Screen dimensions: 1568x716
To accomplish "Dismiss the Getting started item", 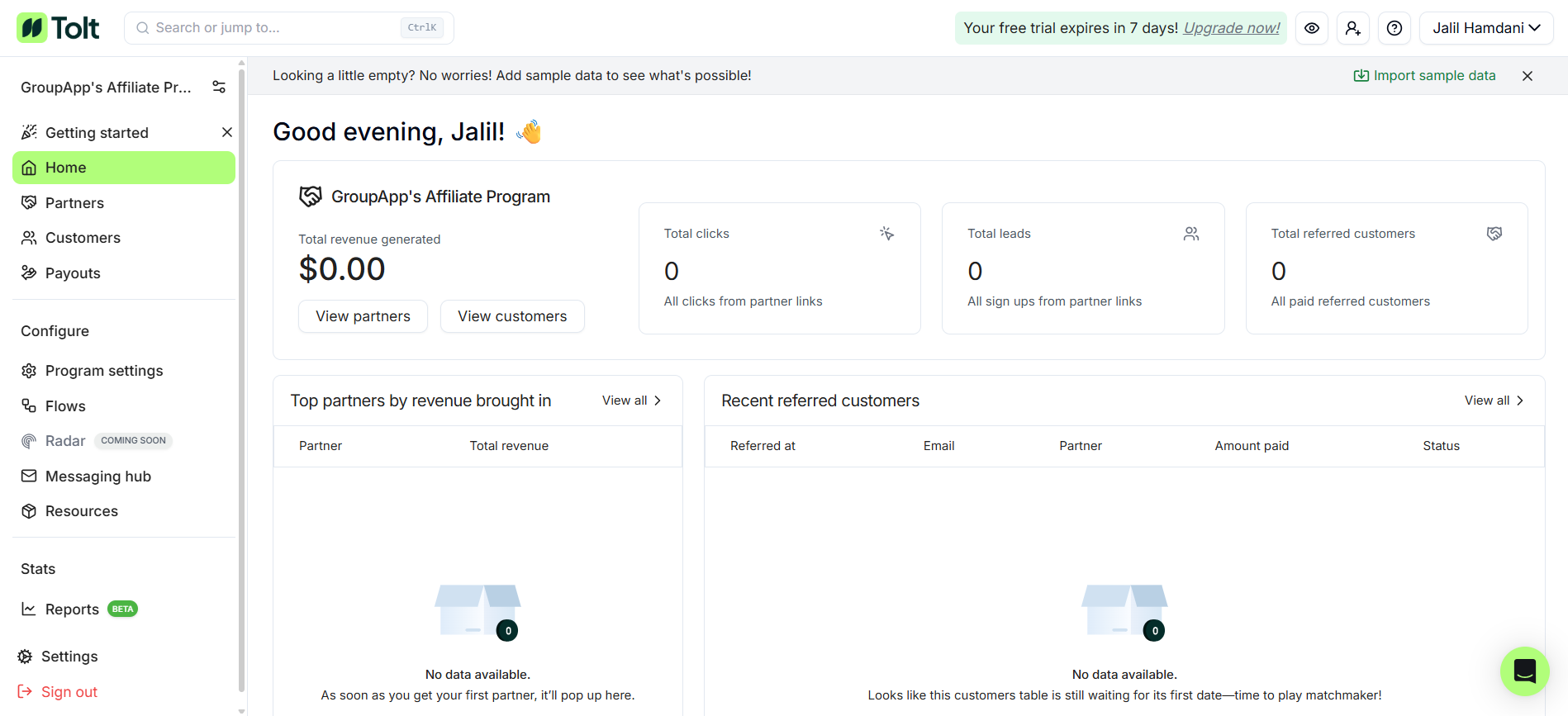I will (227, 132).
